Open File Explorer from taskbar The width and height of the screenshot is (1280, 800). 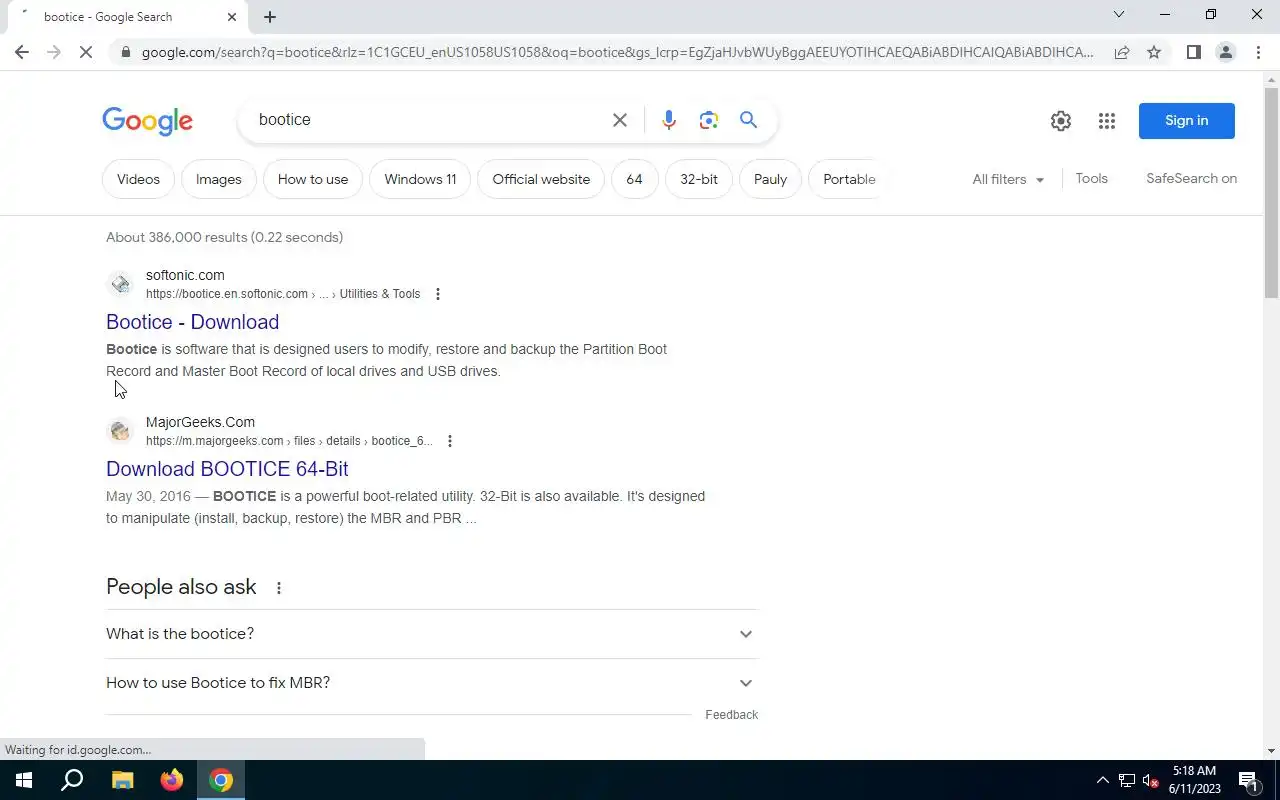122,780
